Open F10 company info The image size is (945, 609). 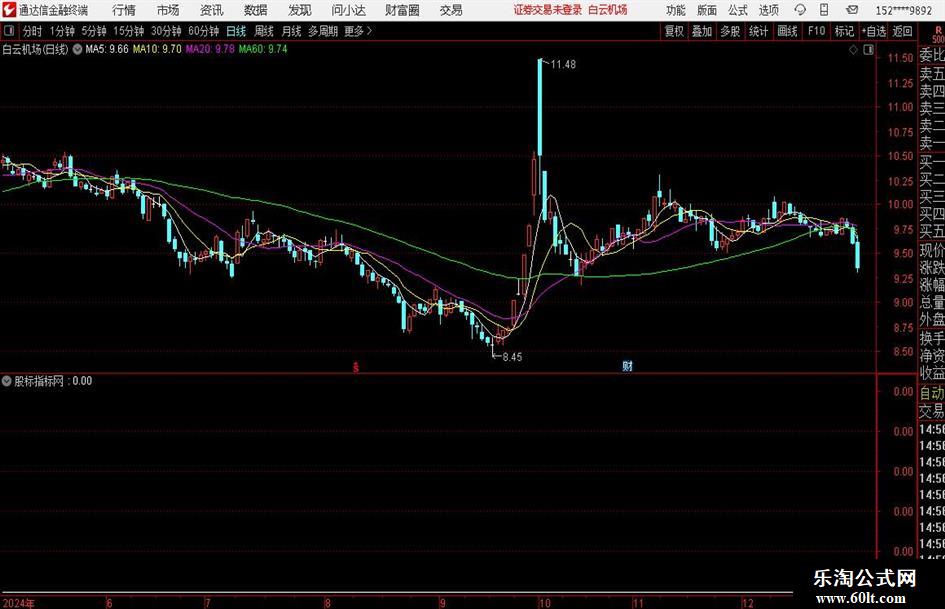click(x=817, y=31)
